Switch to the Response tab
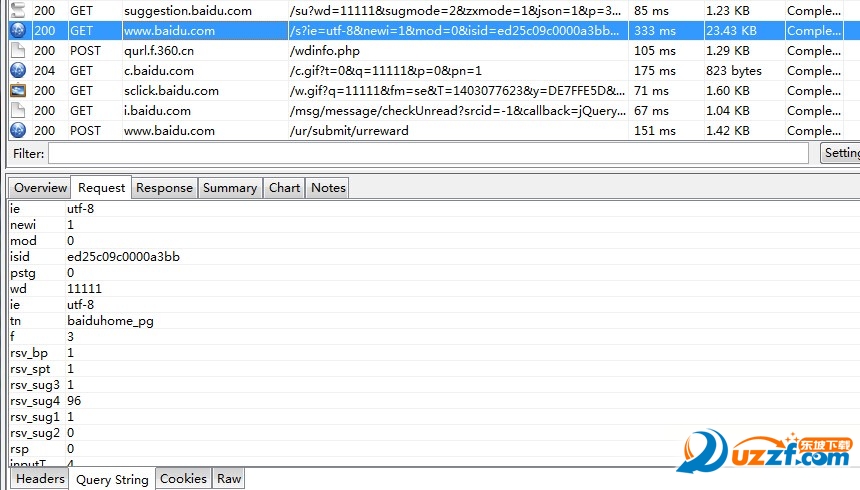 point(164,188)
